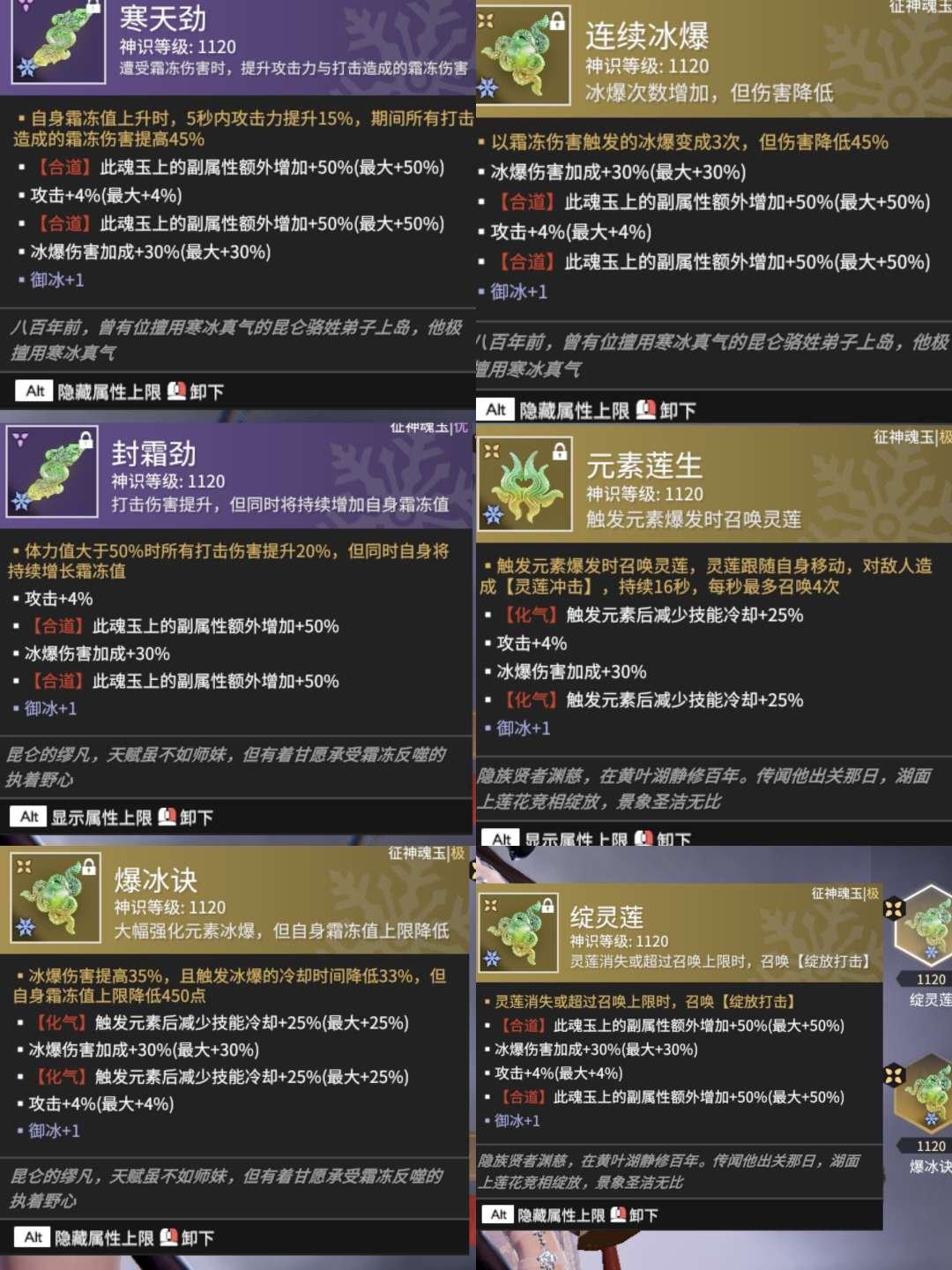Click 御冰+1 attribute under 寒天劲
The image size is (952, 1270).
56,280
